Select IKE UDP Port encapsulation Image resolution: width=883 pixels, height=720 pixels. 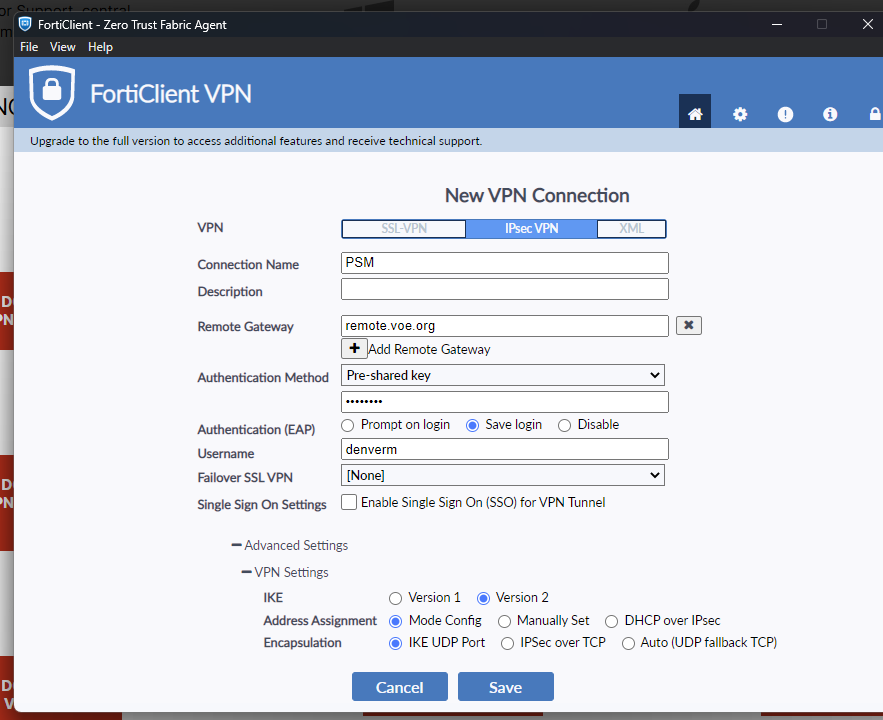[395, 643]
